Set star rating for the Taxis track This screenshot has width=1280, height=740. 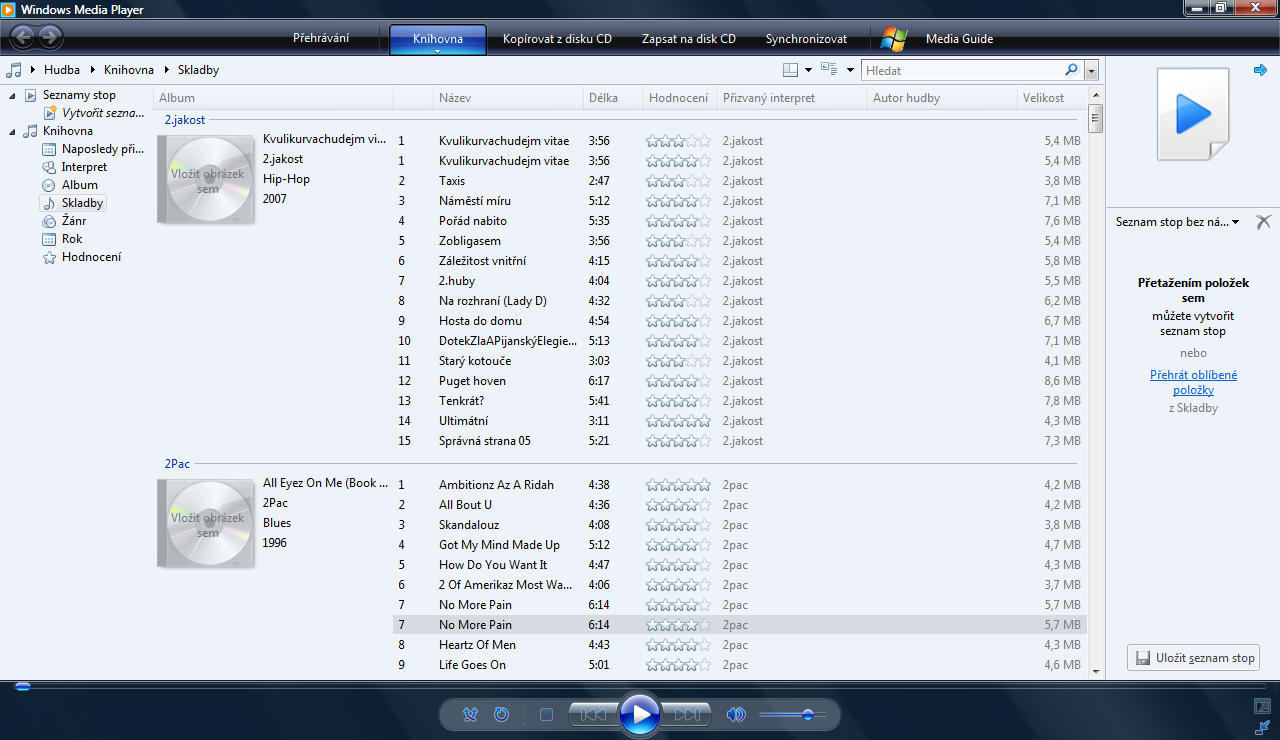click(678, 181)
